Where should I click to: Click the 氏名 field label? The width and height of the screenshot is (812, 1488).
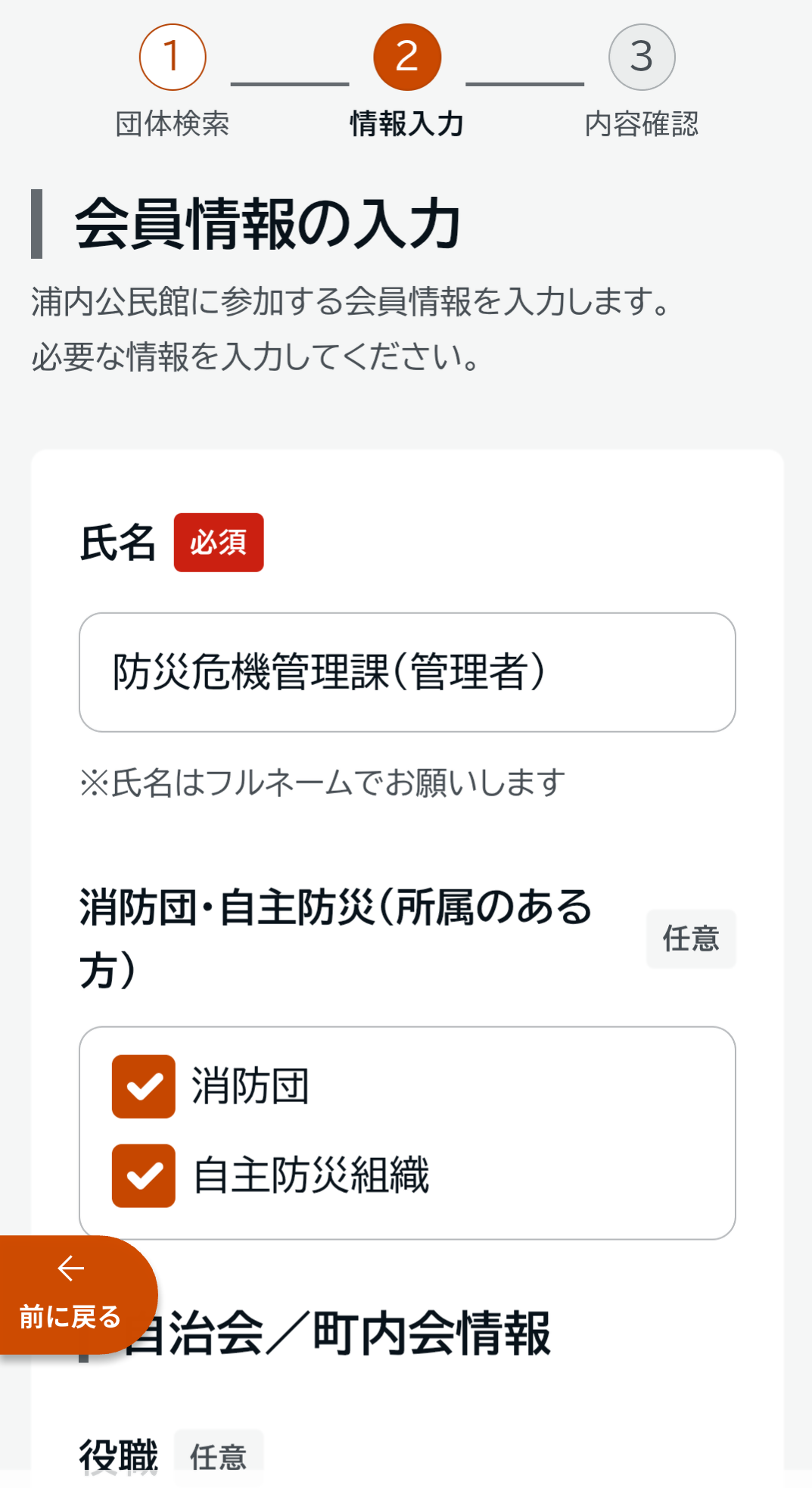(x=118, y=543)
